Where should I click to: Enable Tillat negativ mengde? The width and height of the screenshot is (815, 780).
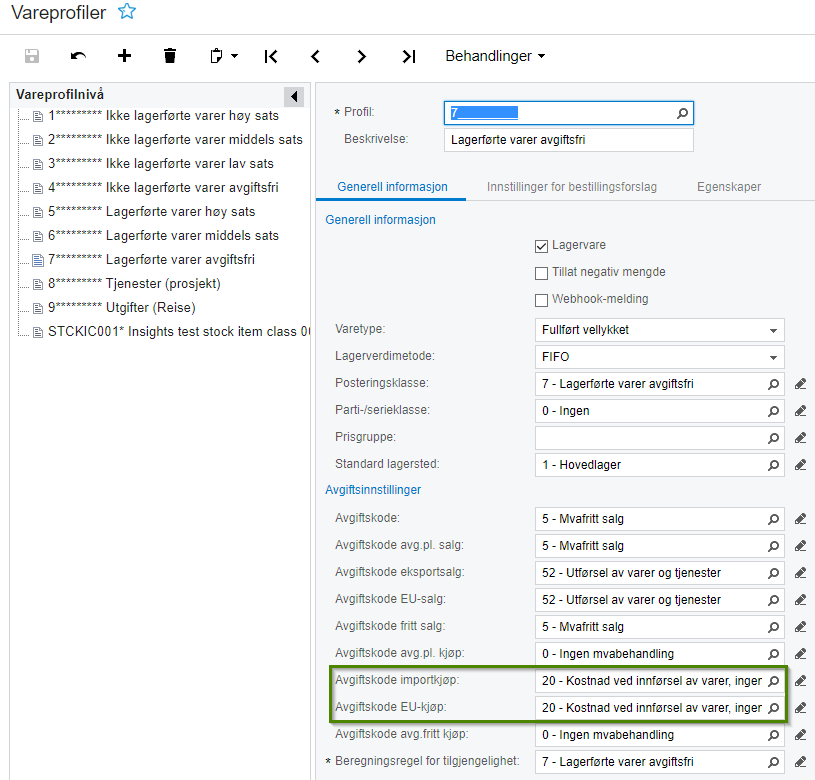click(542, 272)
